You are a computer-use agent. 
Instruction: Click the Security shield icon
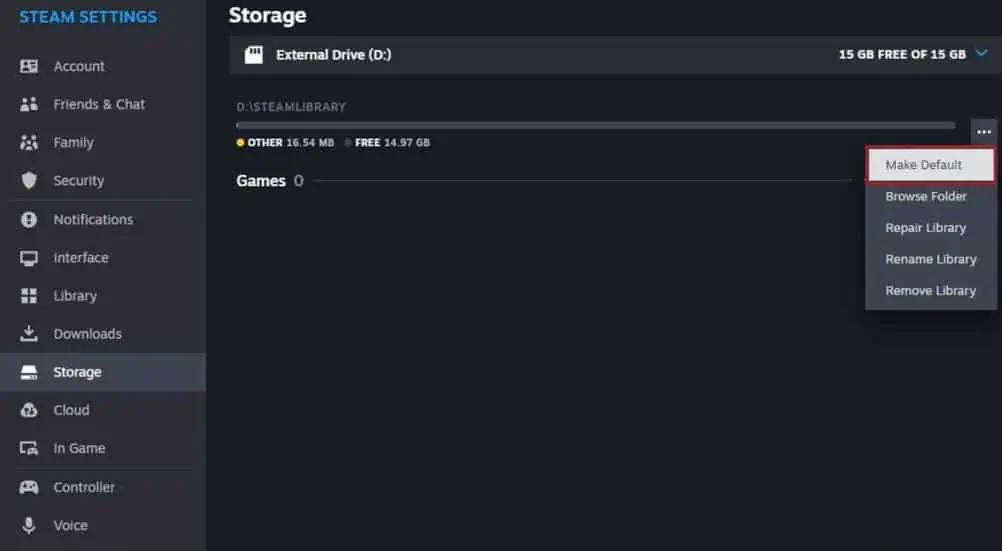29,181
